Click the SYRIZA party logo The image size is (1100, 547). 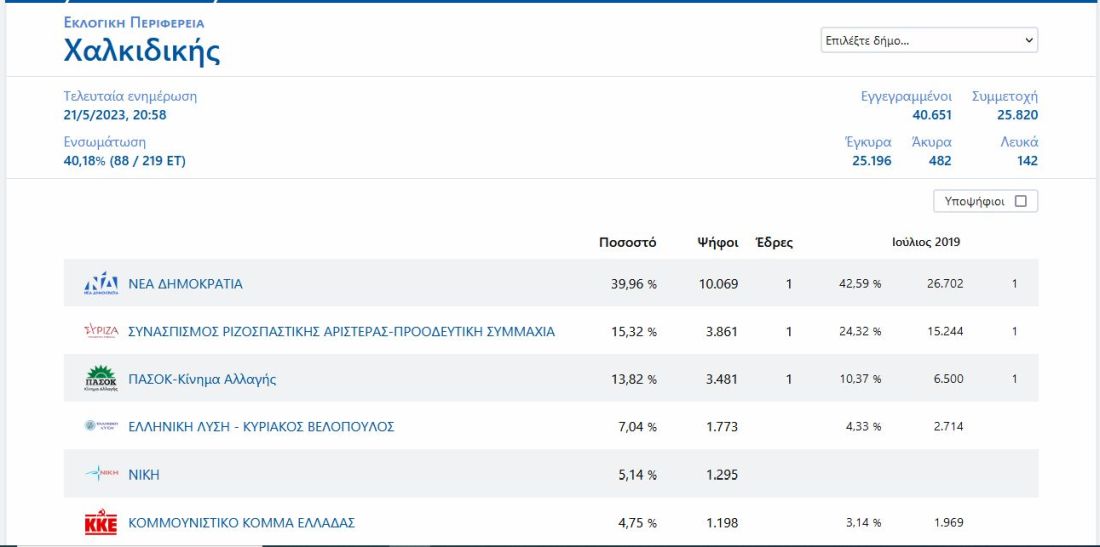point(101,331)
